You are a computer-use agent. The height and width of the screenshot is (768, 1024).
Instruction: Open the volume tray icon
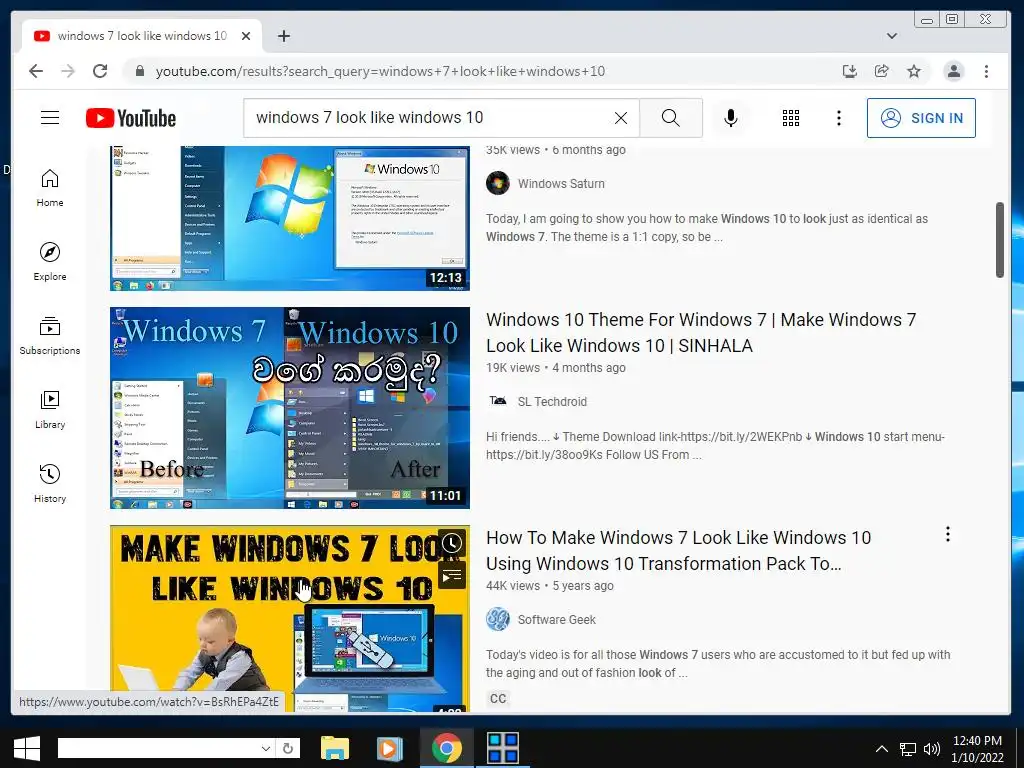[x=932, y=749]
